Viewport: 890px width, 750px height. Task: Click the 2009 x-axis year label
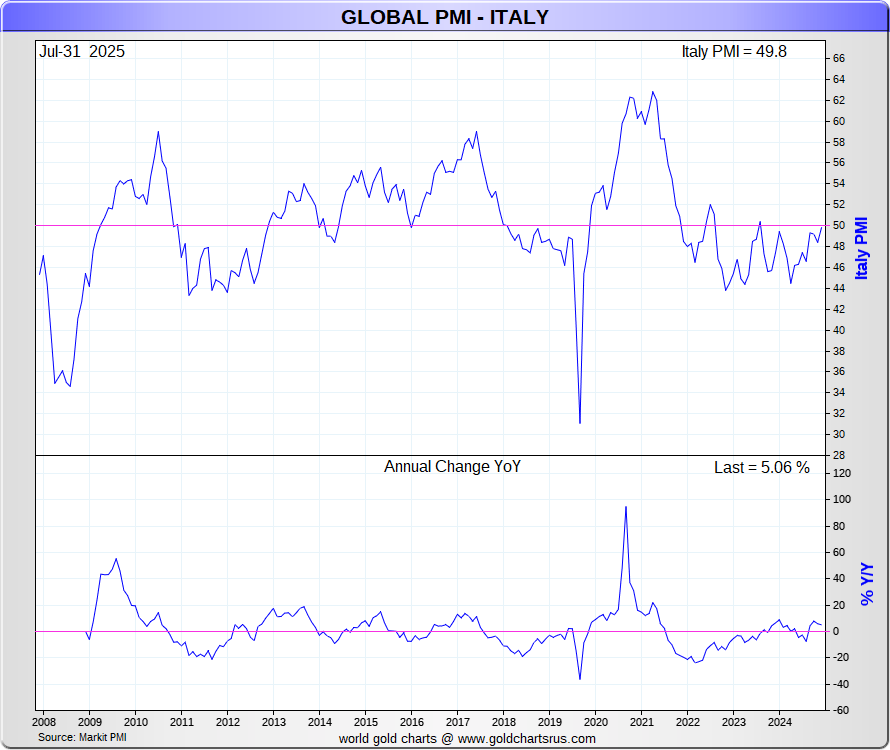(x=90, y=722)
